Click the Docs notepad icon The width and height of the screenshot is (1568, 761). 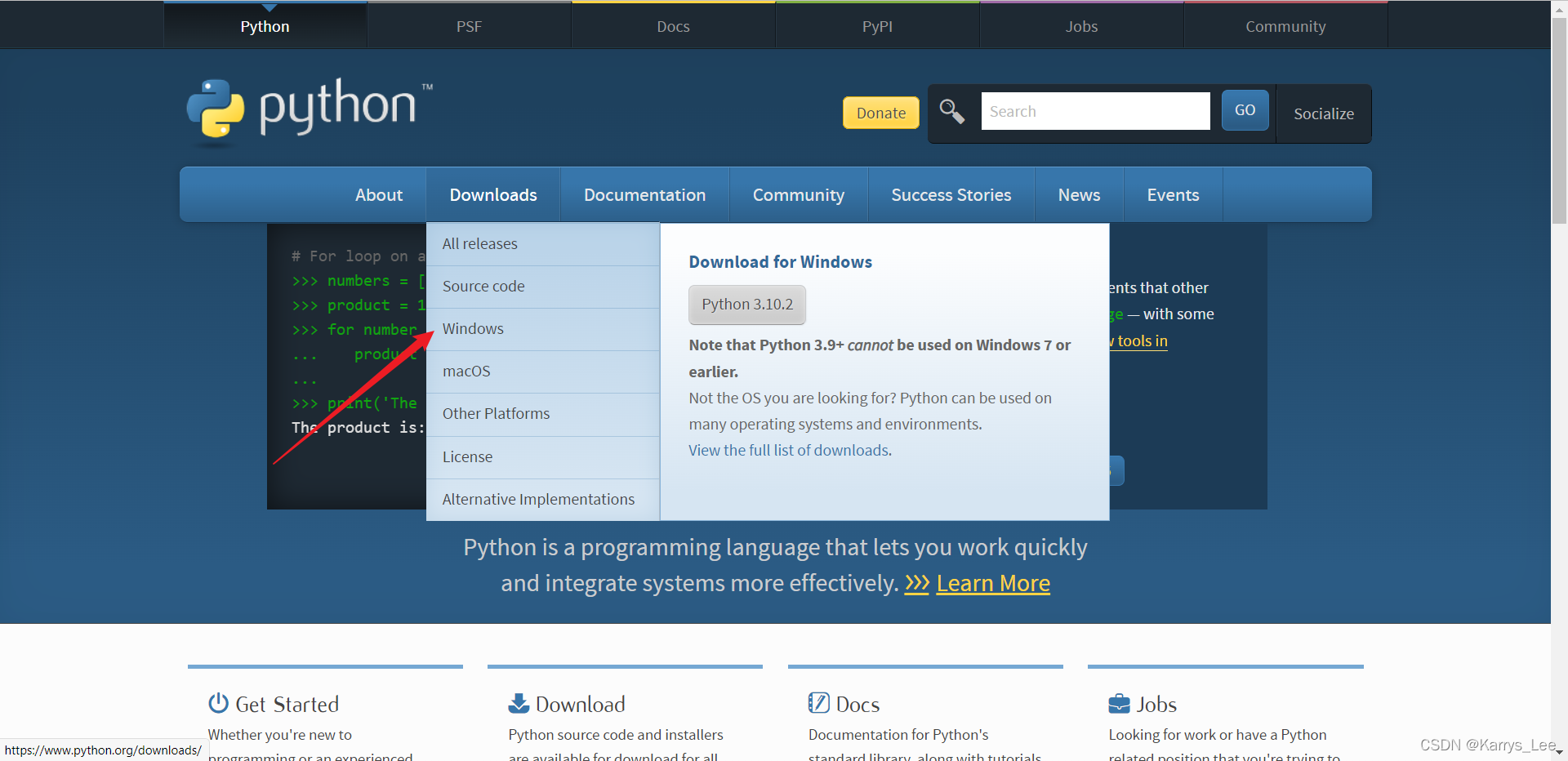tap(818, 703)
